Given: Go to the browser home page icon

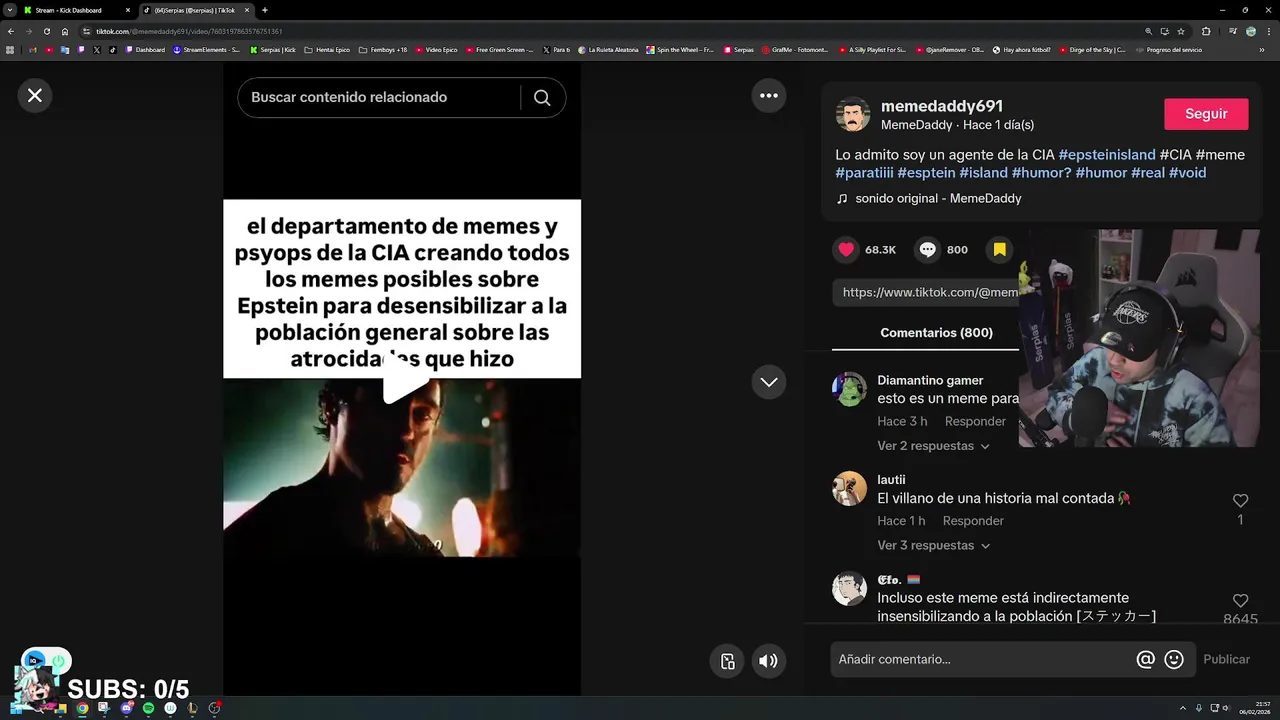Looking at the screenshot, I should click(65, 31).
